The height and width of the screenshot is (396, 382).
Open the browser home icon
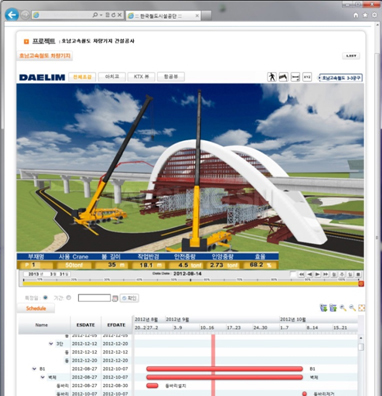356,15
